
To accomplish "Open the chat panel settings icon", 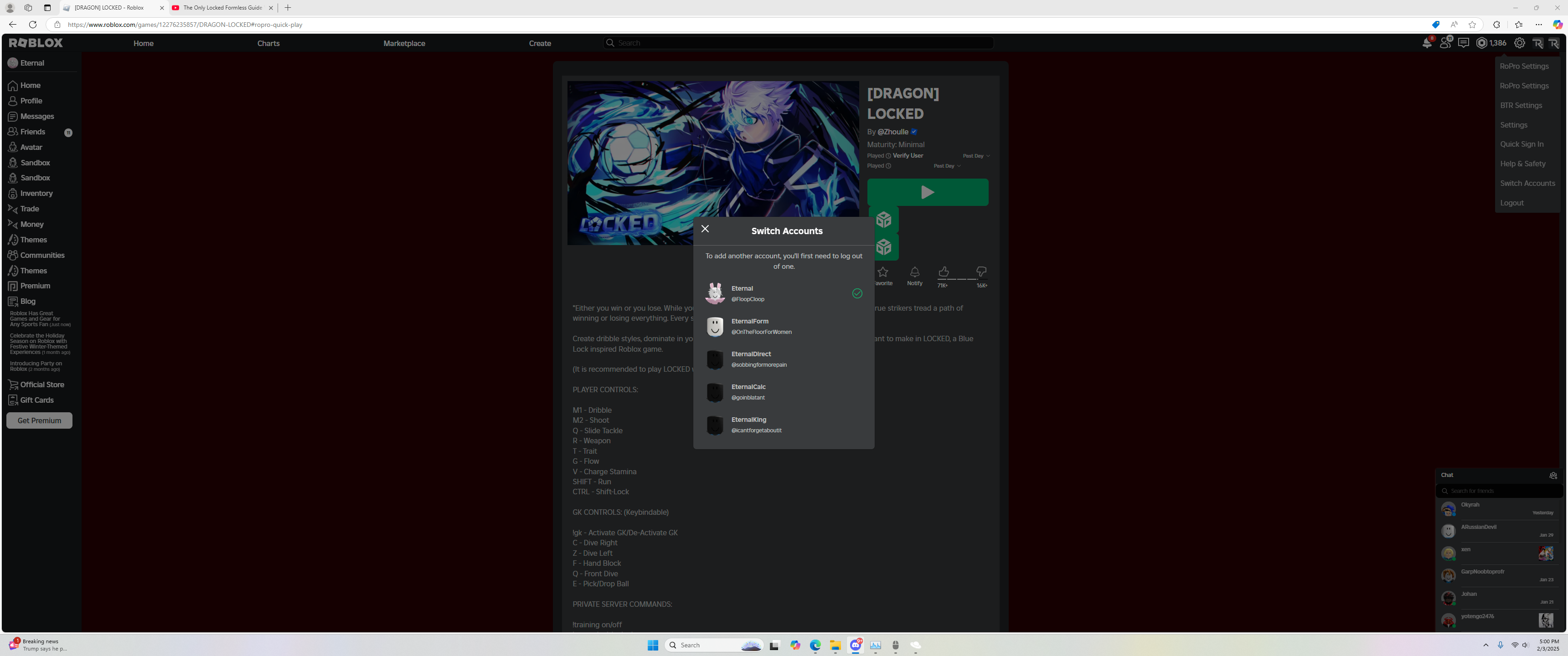I will 1553,475.
